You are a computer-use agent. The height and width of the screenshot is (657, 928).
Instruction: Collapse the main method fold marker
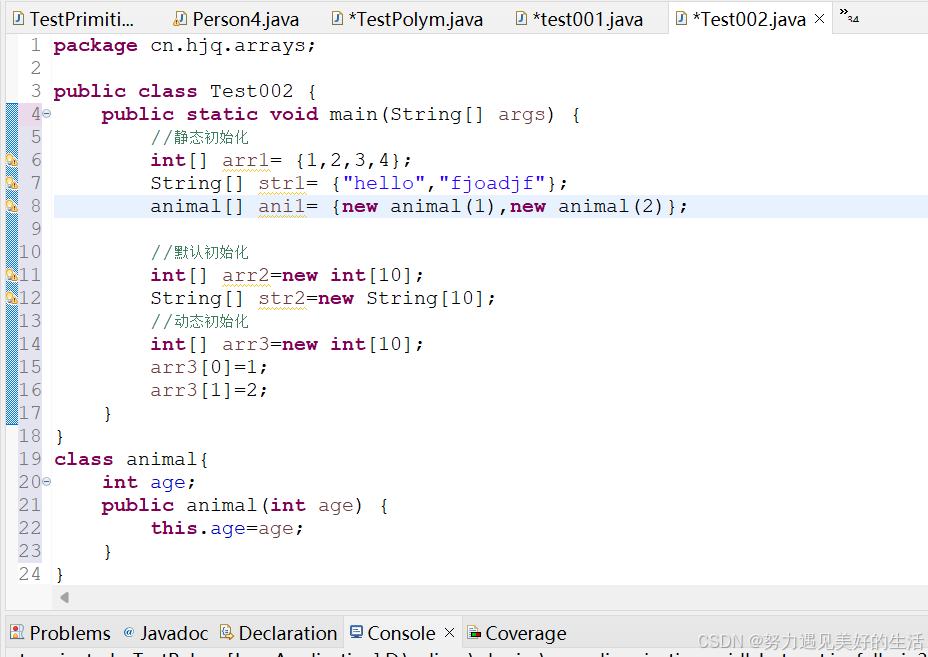tap(47, 114)
